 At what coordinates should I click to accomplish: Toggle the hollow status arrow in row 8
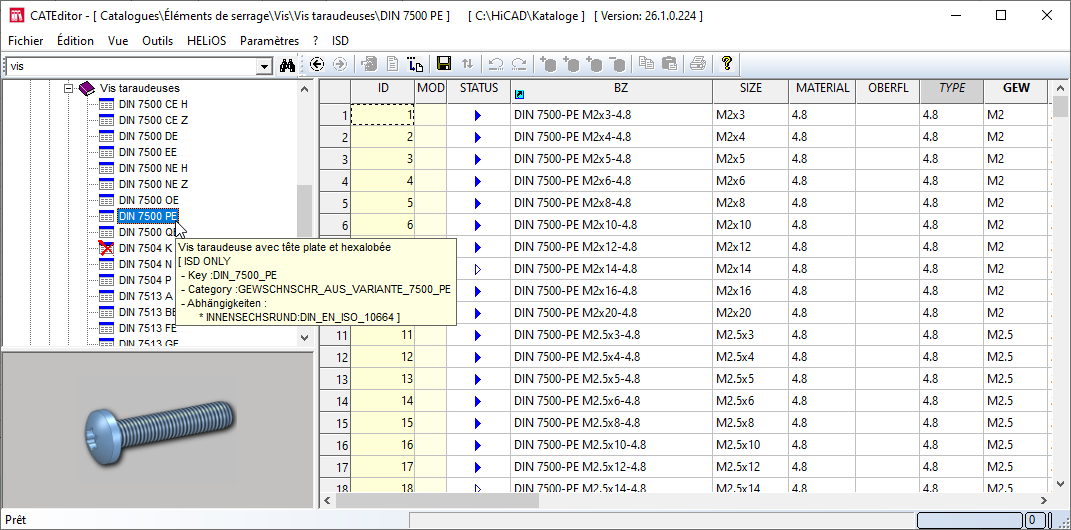point(478,269)
